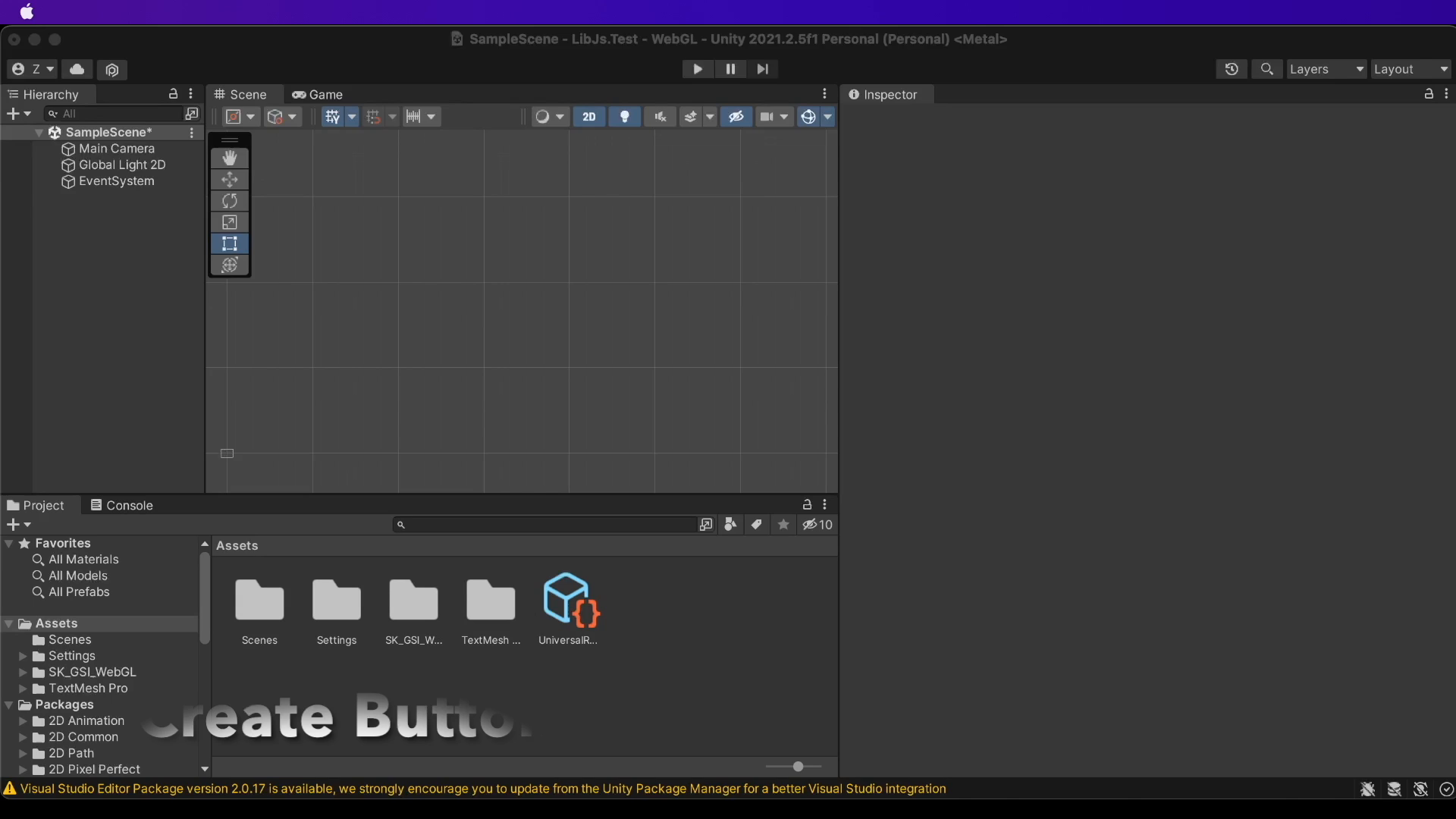Search Project by label tag icon
This screenshot has height=819, width=1456.
pos(756,525)
